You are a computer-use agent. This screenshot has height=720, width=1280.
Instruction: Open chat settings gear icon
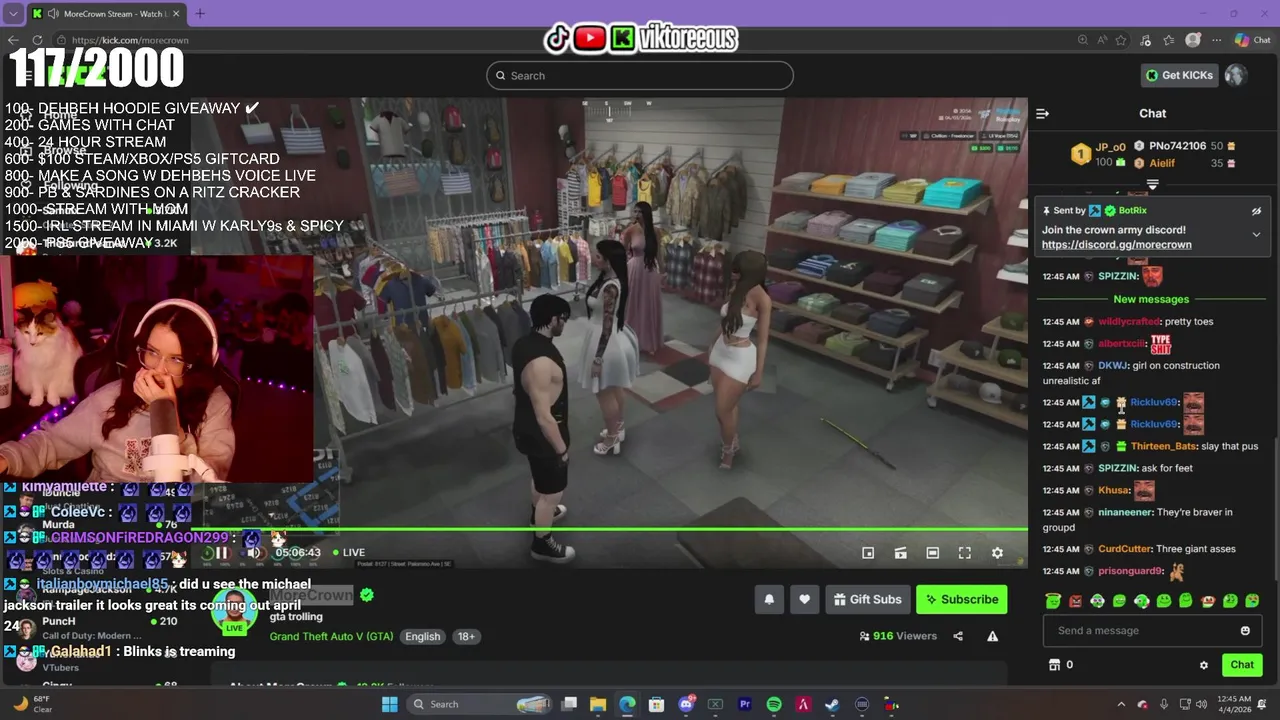1204,665
